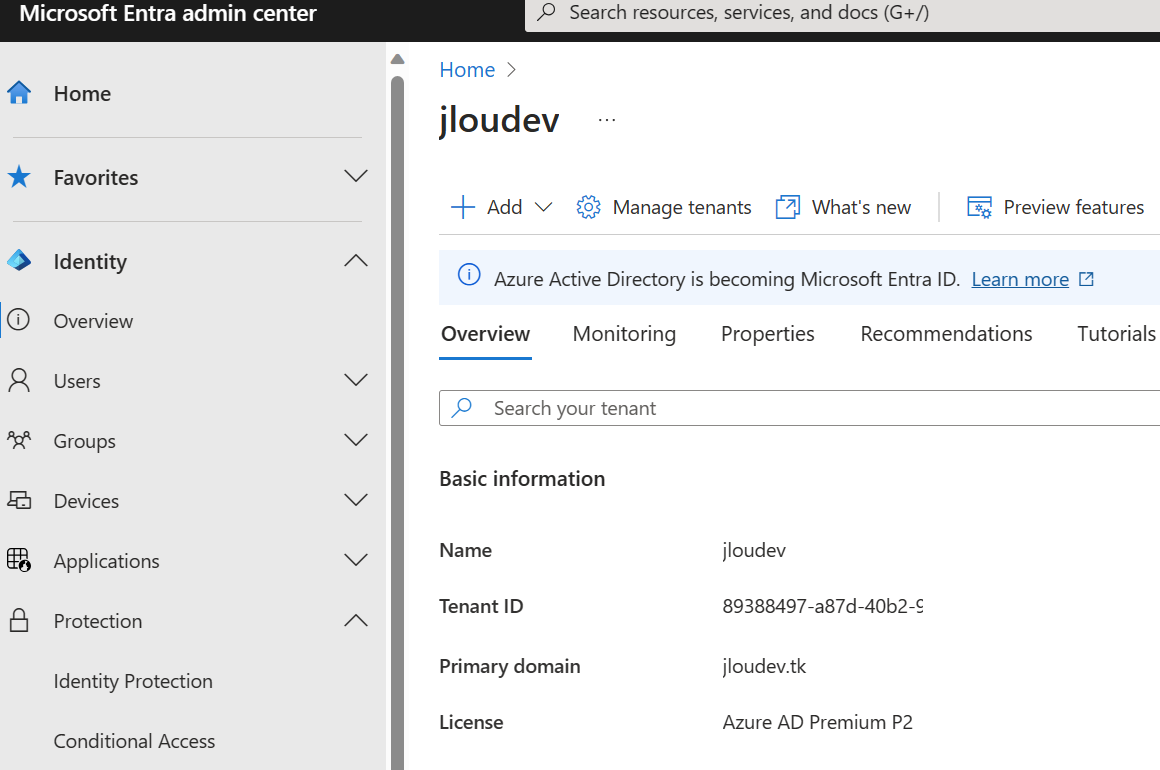Image resolution: width=1160 pixels, height=770 pixels.
Task: Click the breadcrumb chevron after Home
Action: click(511, 70)
